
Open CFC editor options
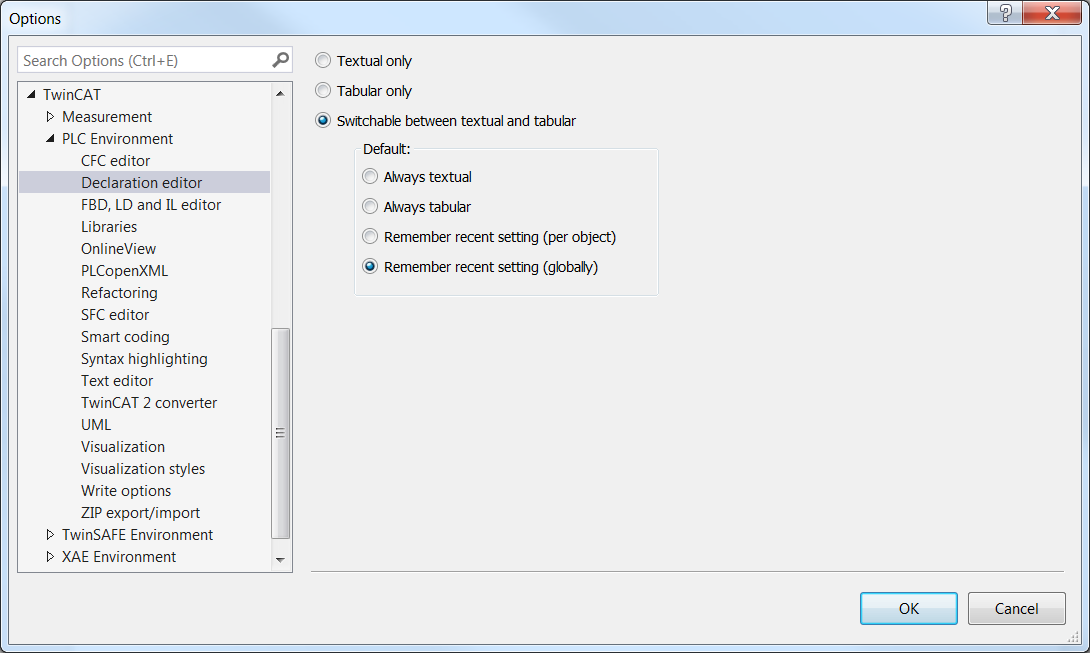(x=115, y=161)
